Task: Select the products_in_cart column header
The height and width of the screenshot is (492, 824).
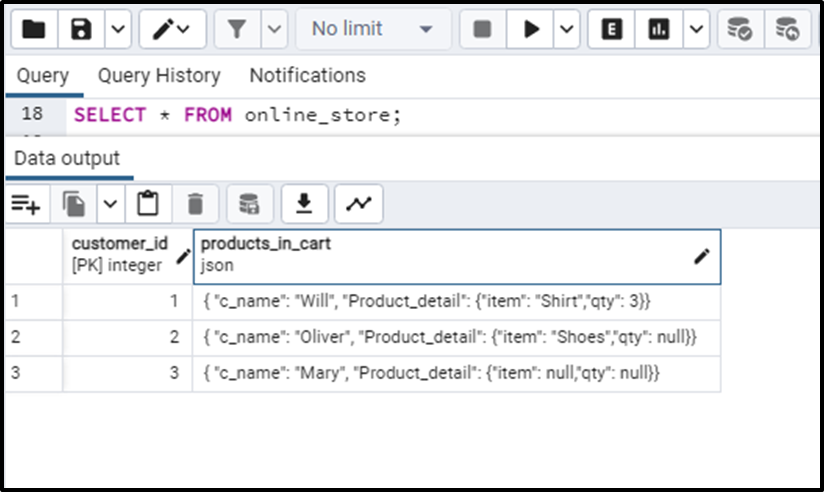Action: pos(457,257)
